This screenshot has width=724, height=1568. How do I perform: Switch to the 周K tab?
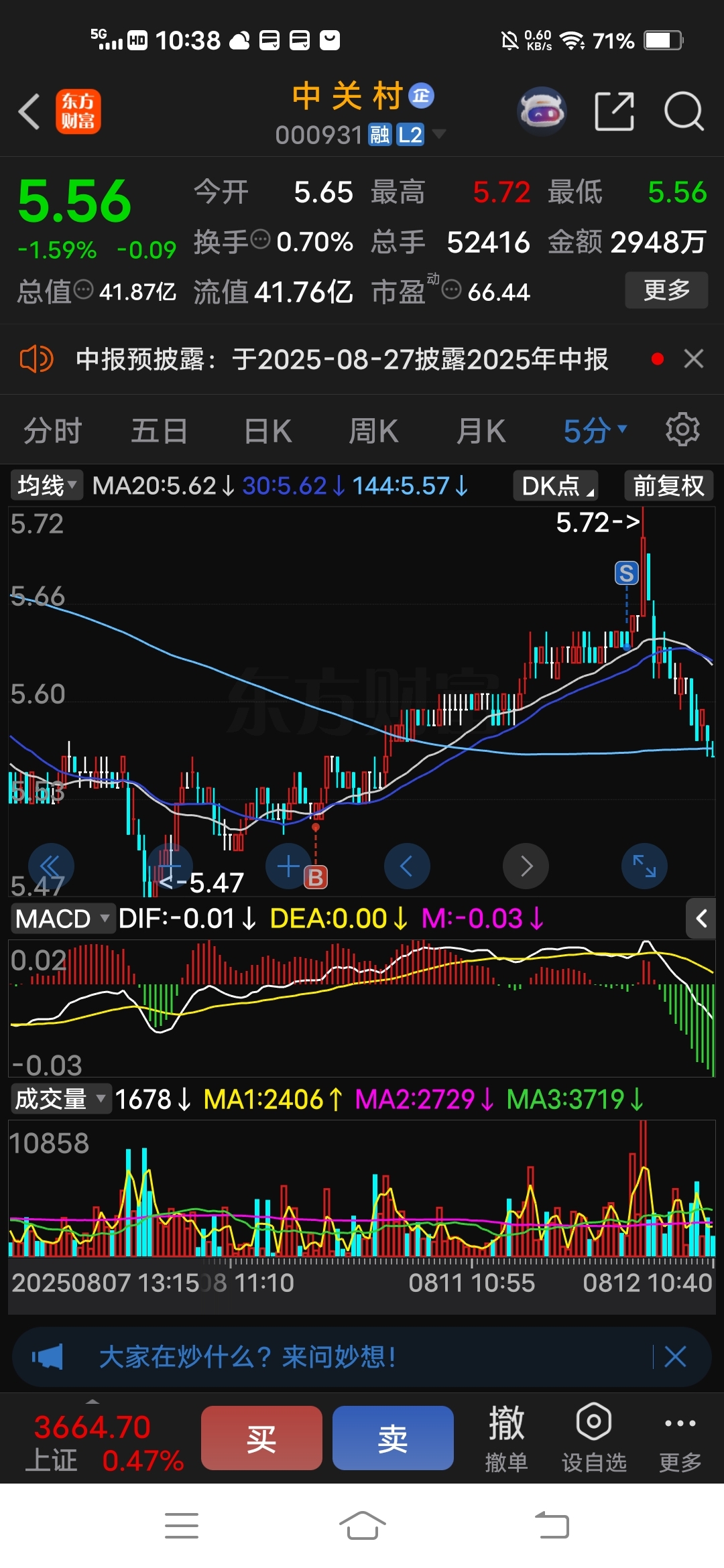374,430
